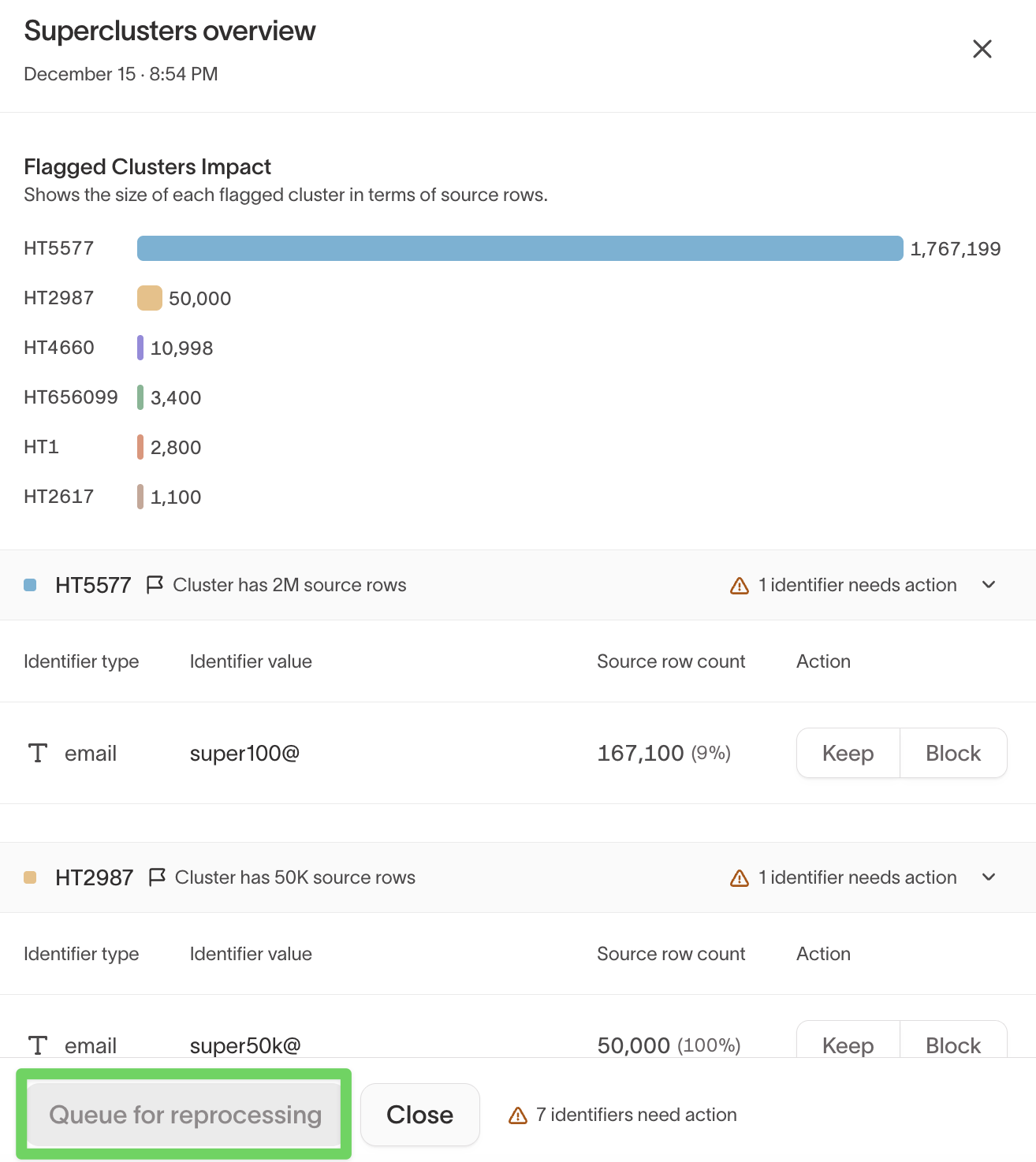The width and height of the screenshot is (1036, 1162).
Task: Click the text type icon for super100@ email
Action: pos(38,754)
